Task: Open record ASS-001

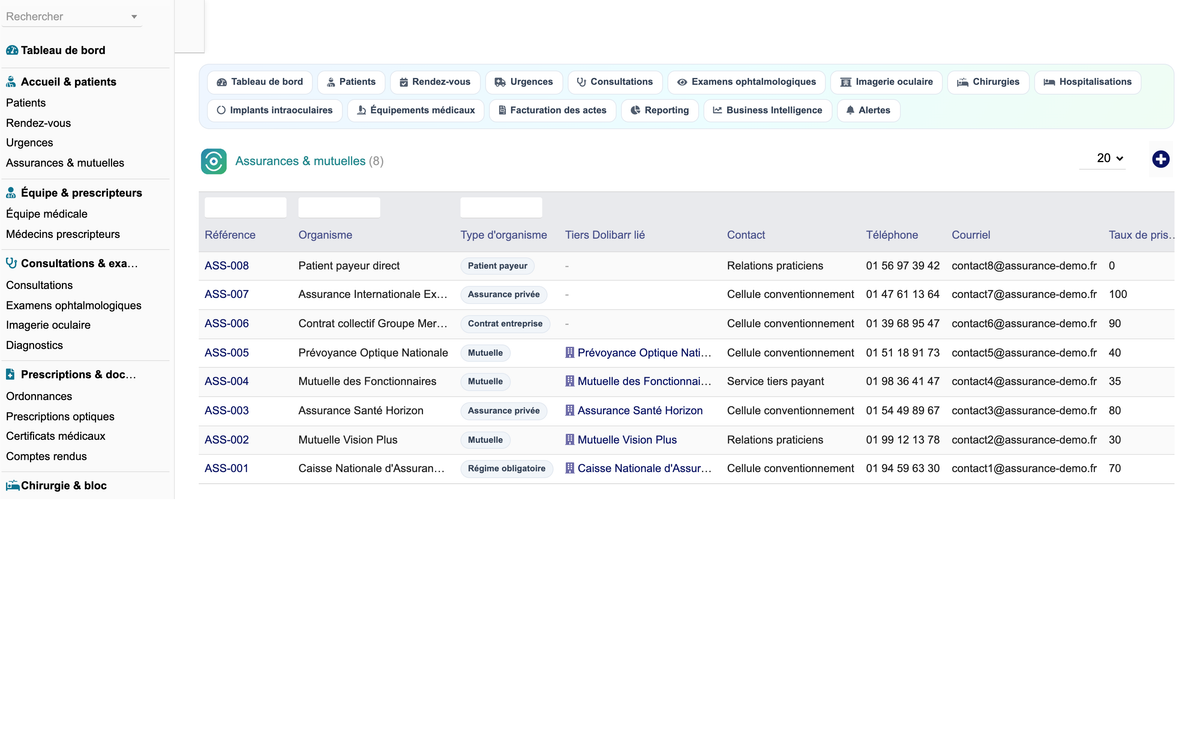Action: (227, 468)
